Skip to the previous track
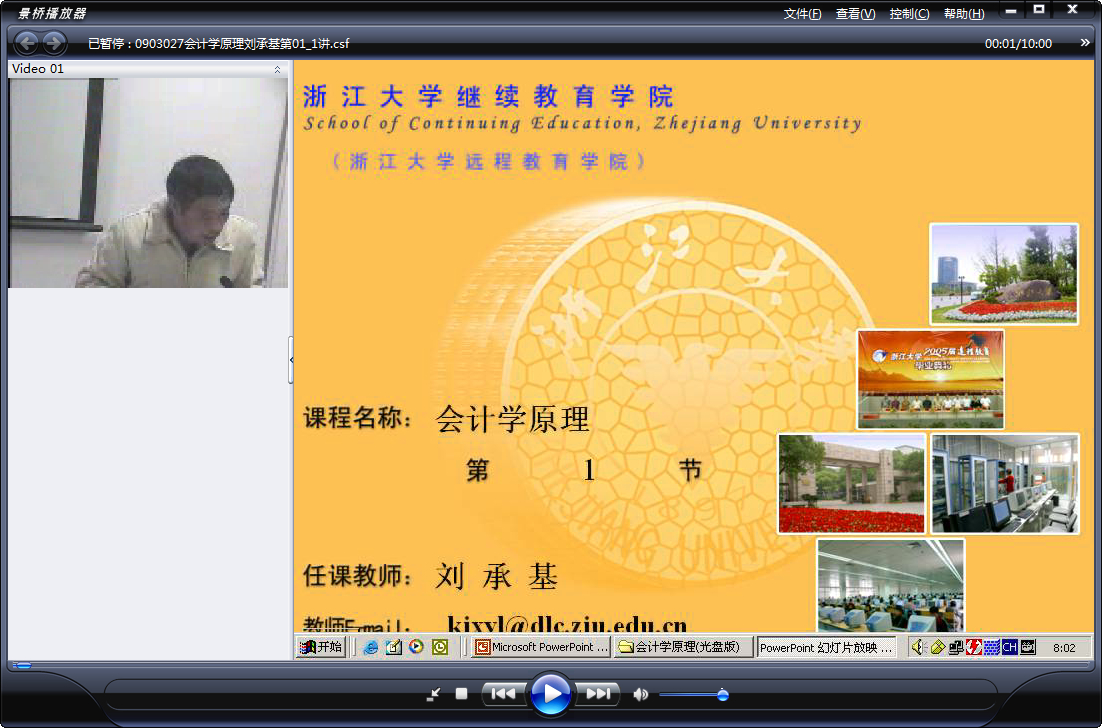This screenshot has height=728, width=1102. click(503, 694)
